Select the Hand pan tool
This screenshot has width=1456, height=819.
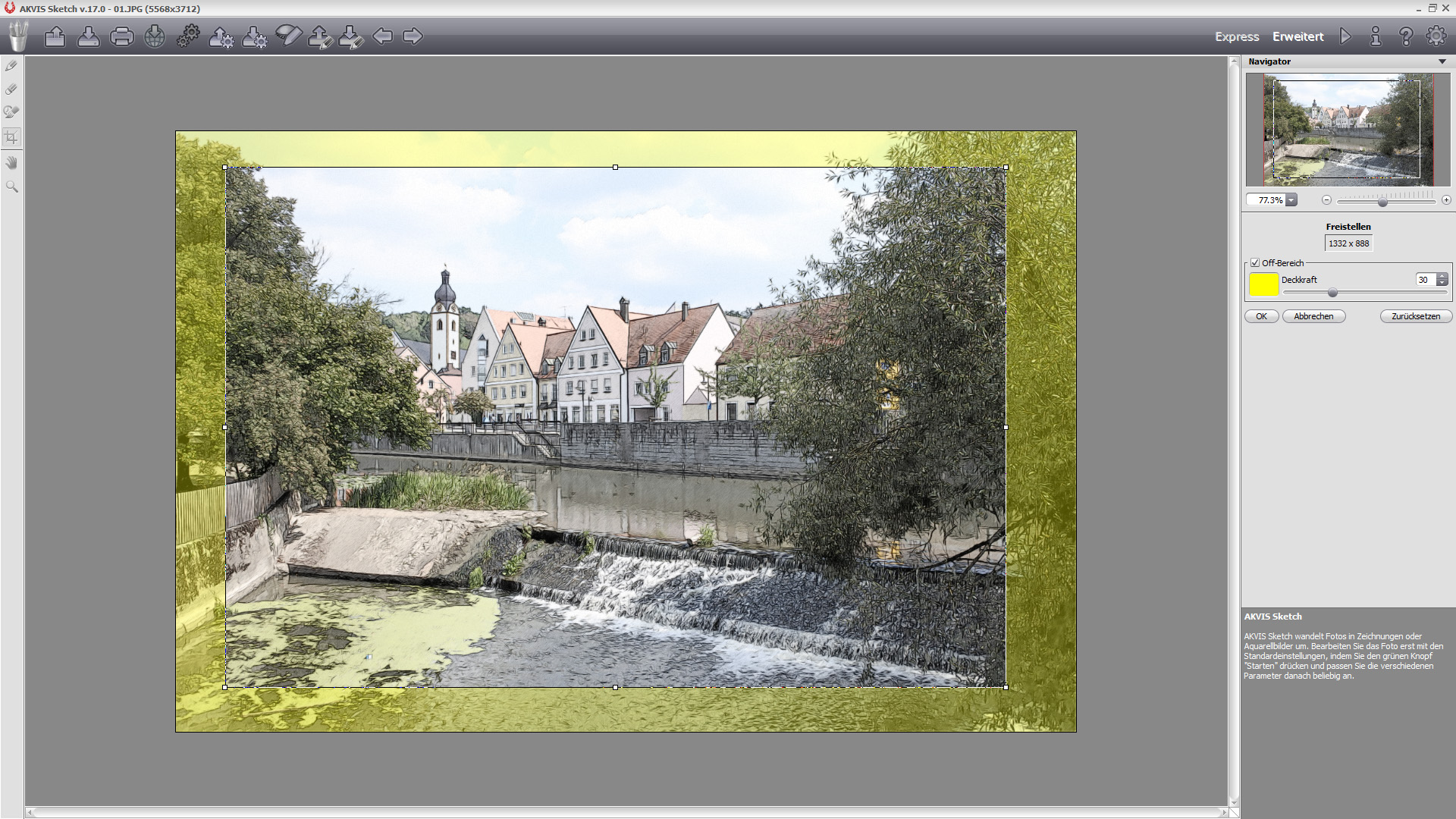[x=11, y=162]
